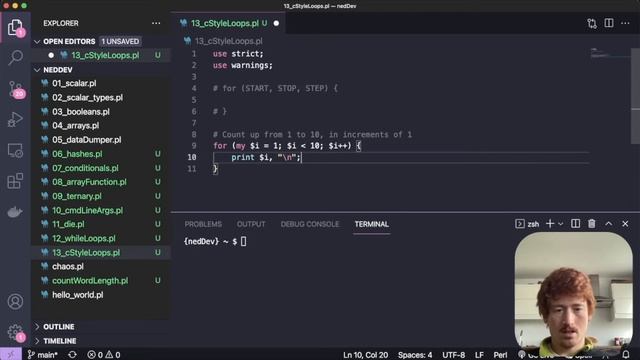Select the Terminal tab
Viewport: 640px width, 360px height.
click(x=371, y=224)
